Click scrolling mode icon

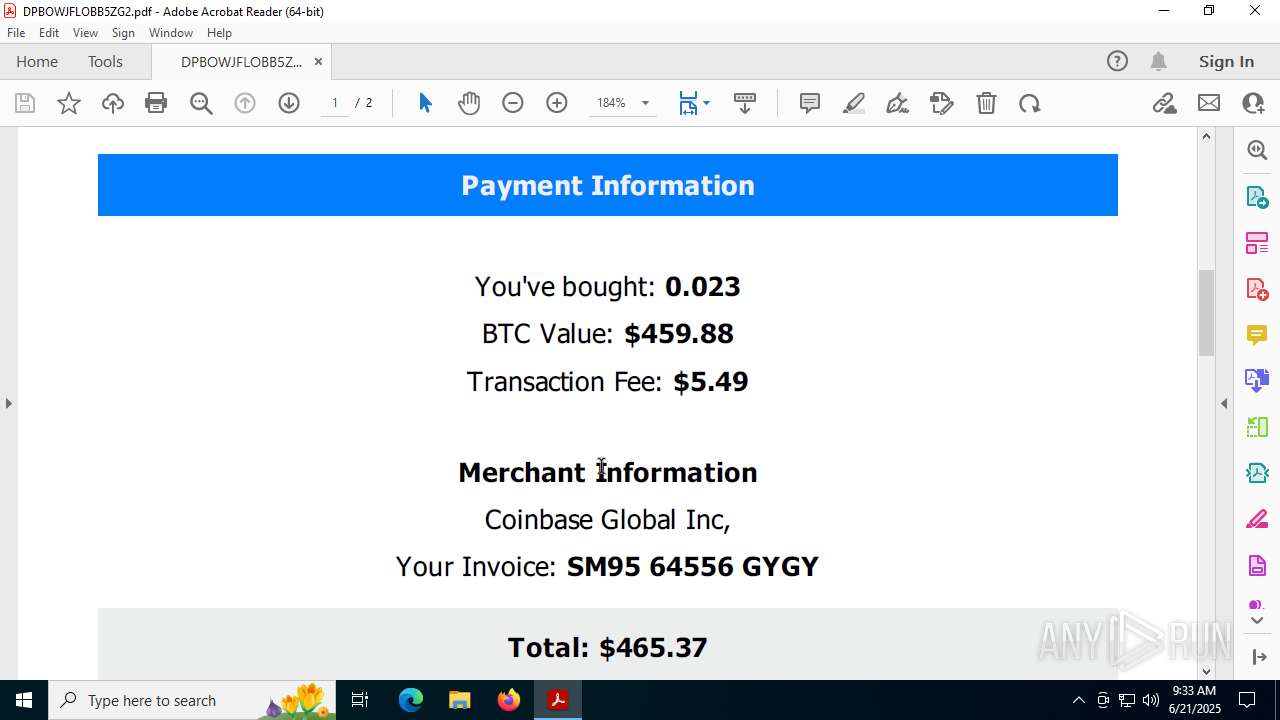(x=745, y=103)
